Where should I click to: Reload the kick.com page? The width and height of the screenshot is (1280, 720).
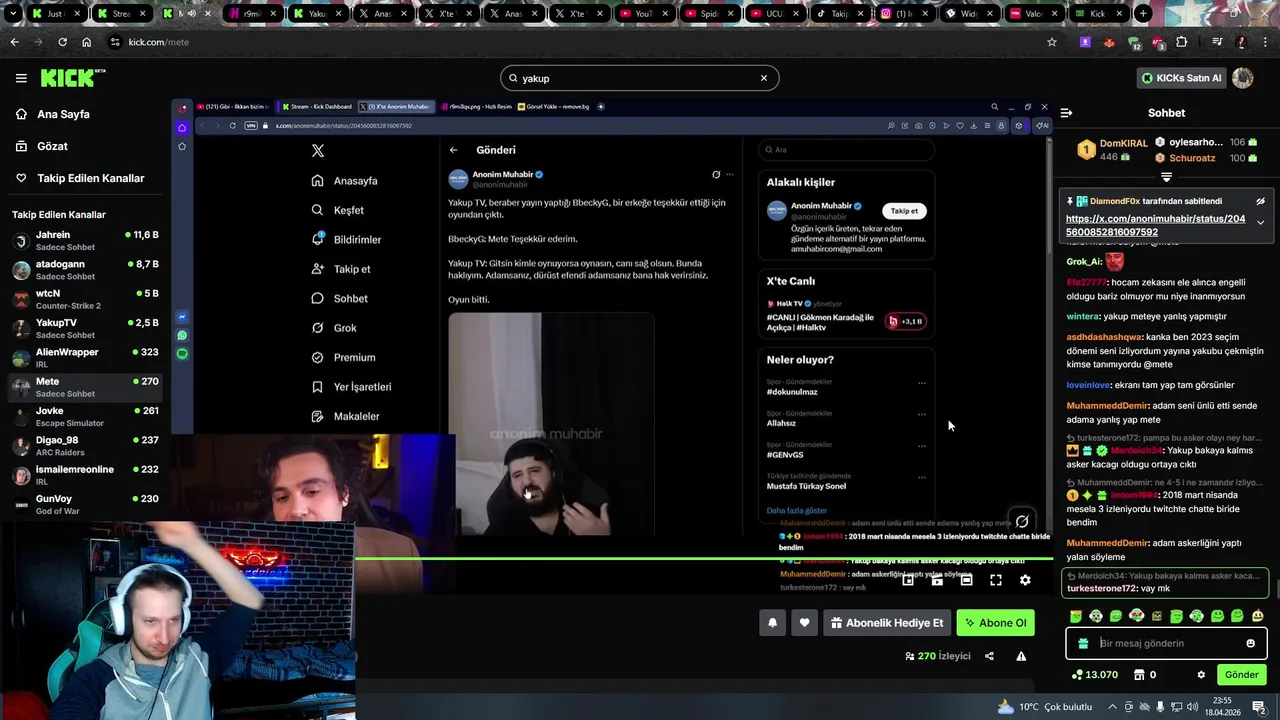tap(62, 42)
